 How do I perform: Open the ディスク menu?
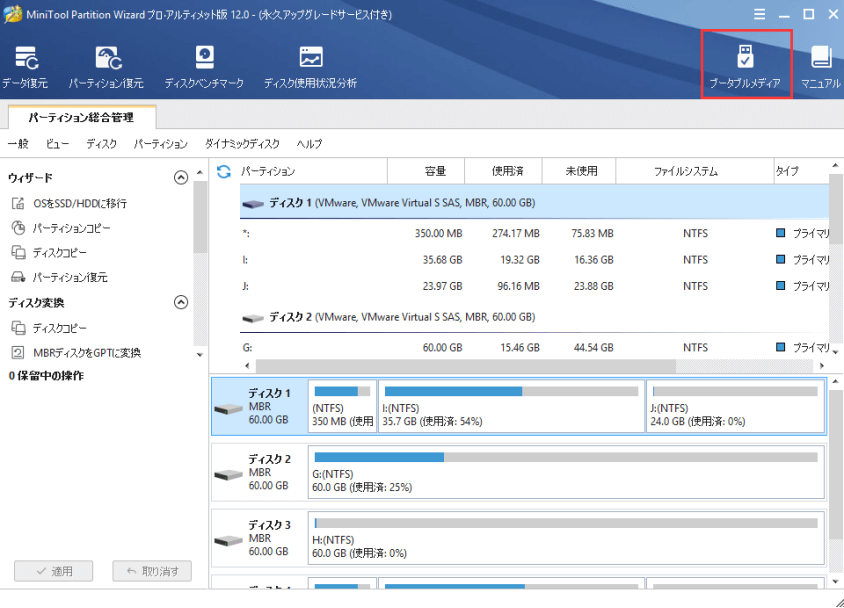(x=102, y=144)
